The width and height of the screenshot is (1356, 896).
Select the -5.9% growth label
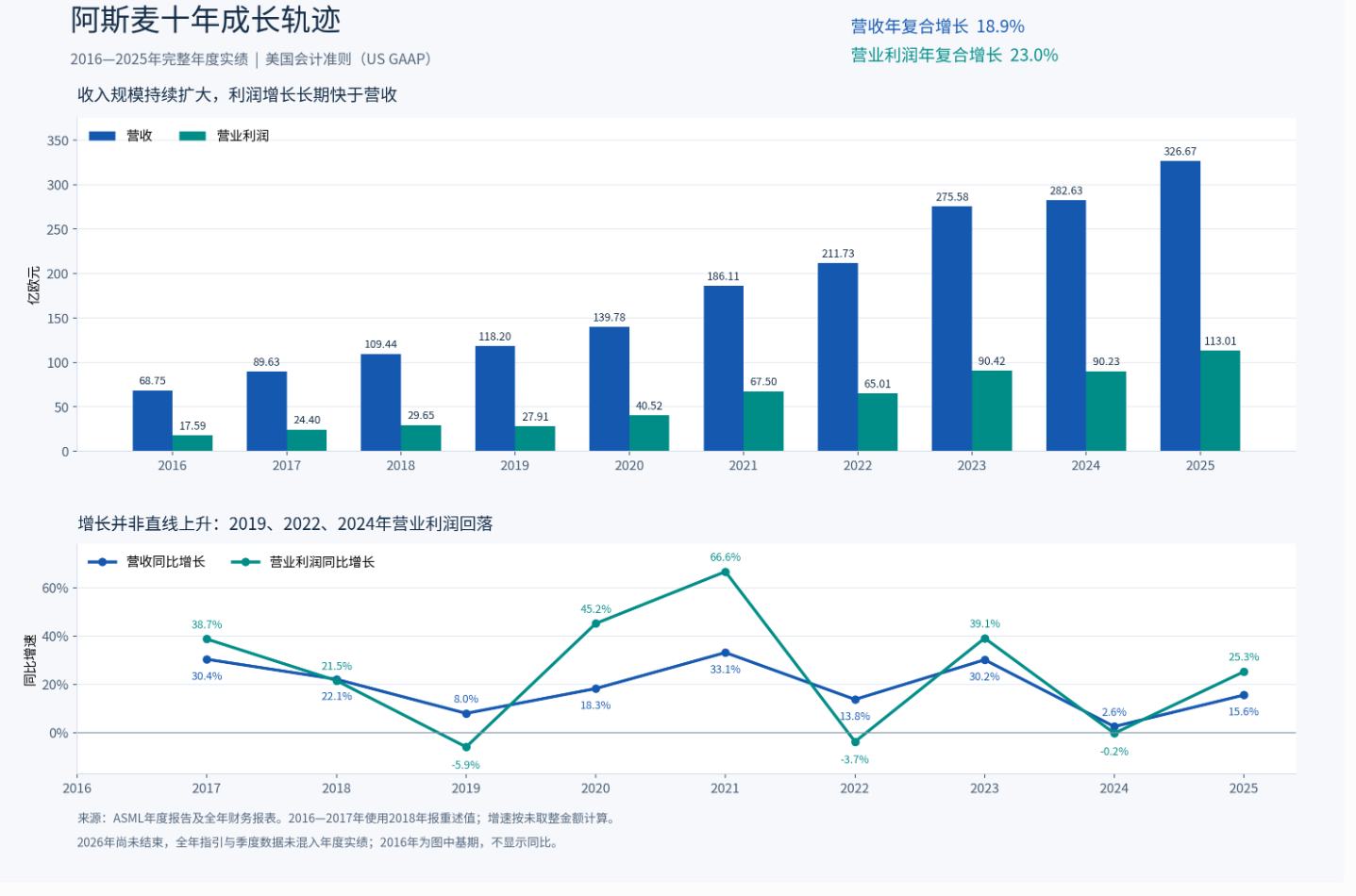pos(465,765)
